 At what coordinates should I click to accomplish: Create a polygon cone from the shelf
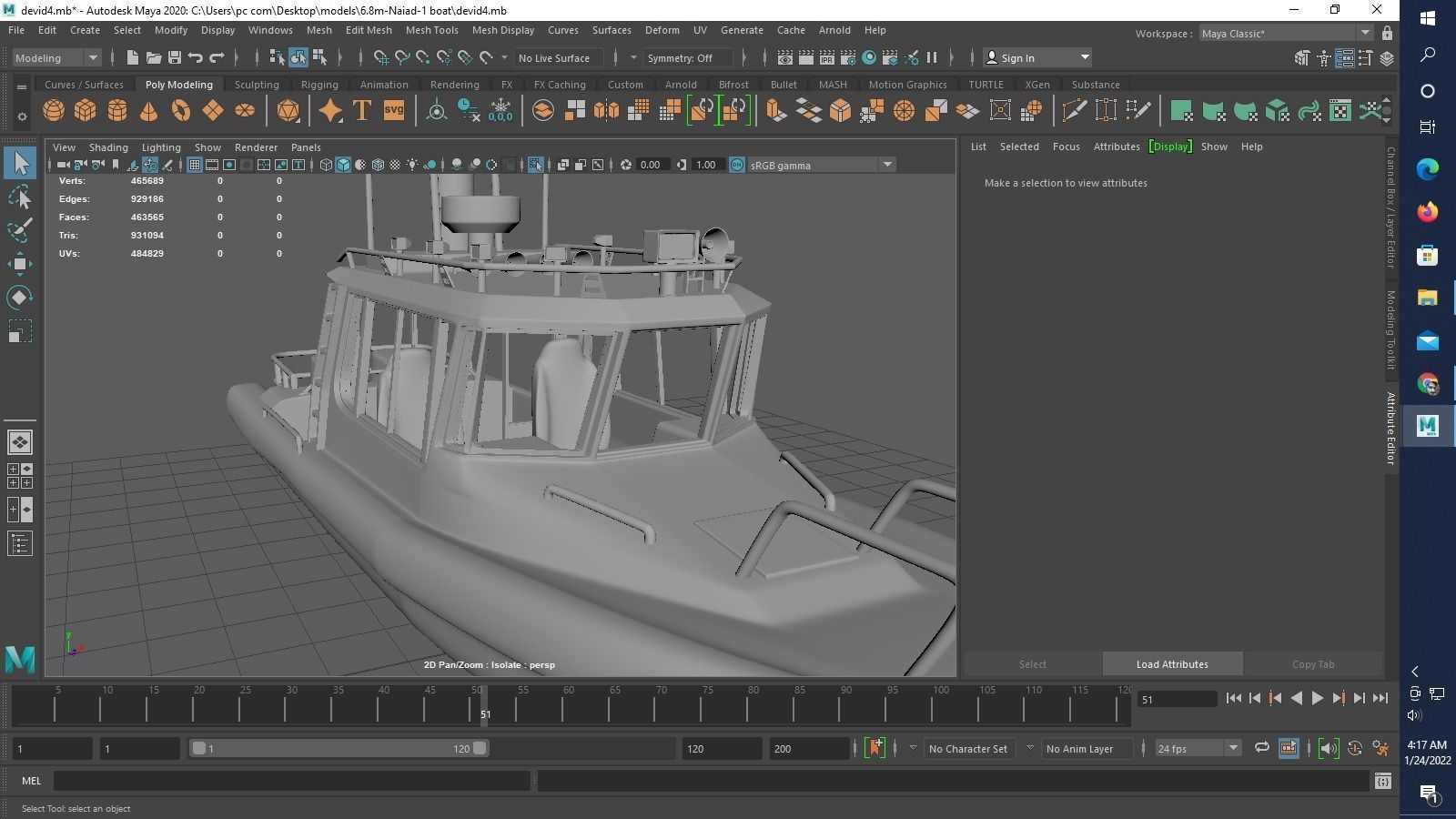(149, 111)
